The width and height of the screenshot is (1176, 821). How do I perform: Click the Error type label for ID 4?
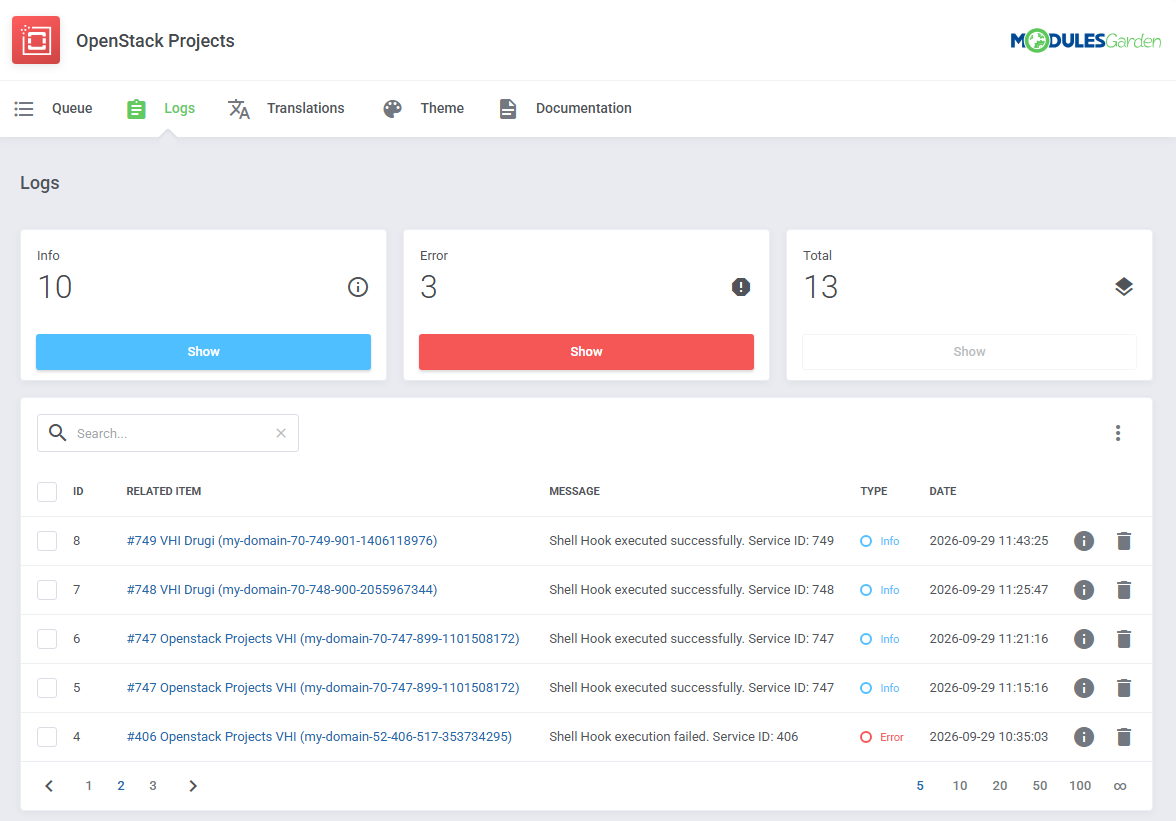click(891, 738)
